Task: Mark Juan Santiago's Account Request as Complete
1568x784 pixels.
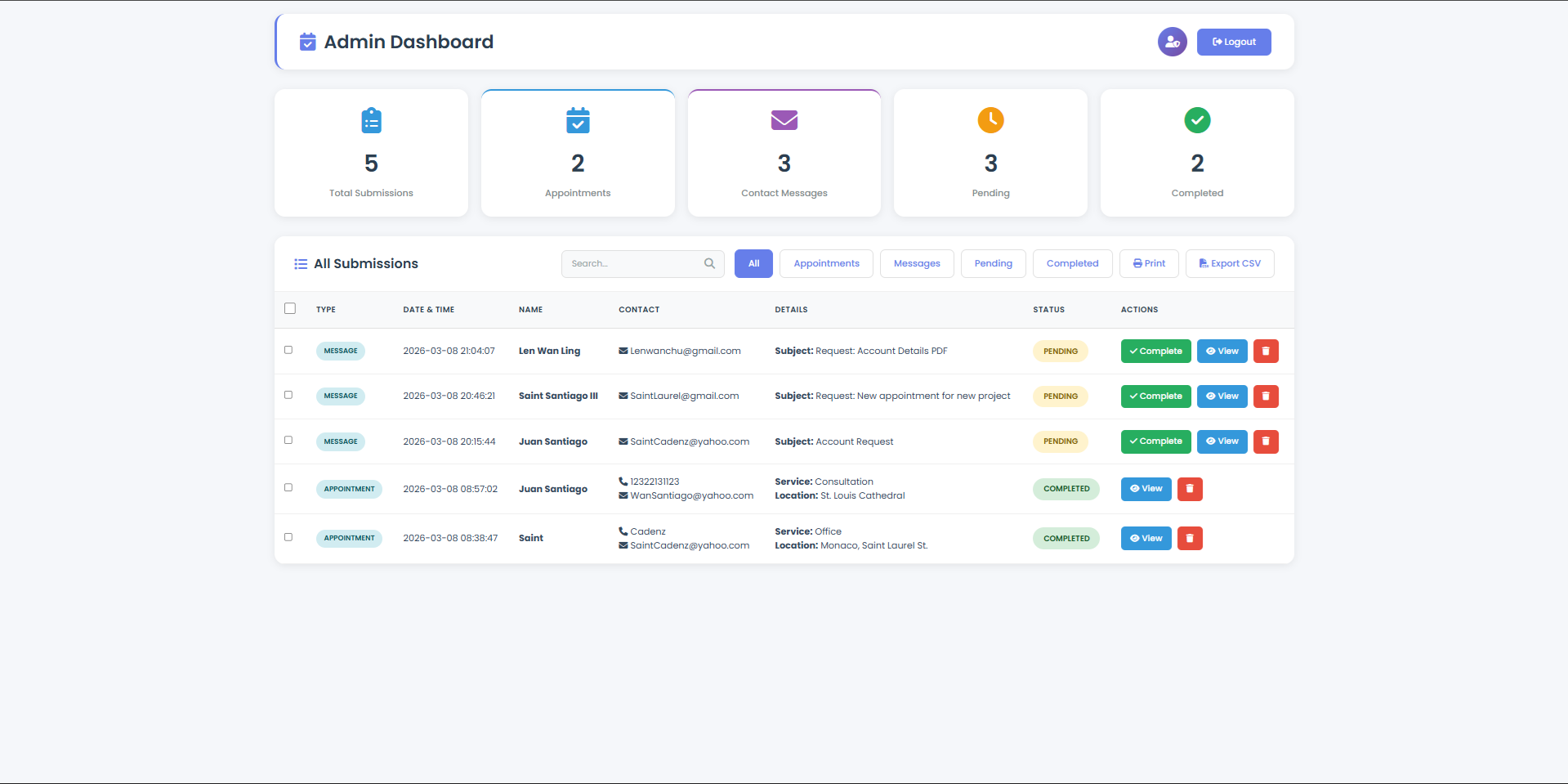Action: [x=1155, y=441]
